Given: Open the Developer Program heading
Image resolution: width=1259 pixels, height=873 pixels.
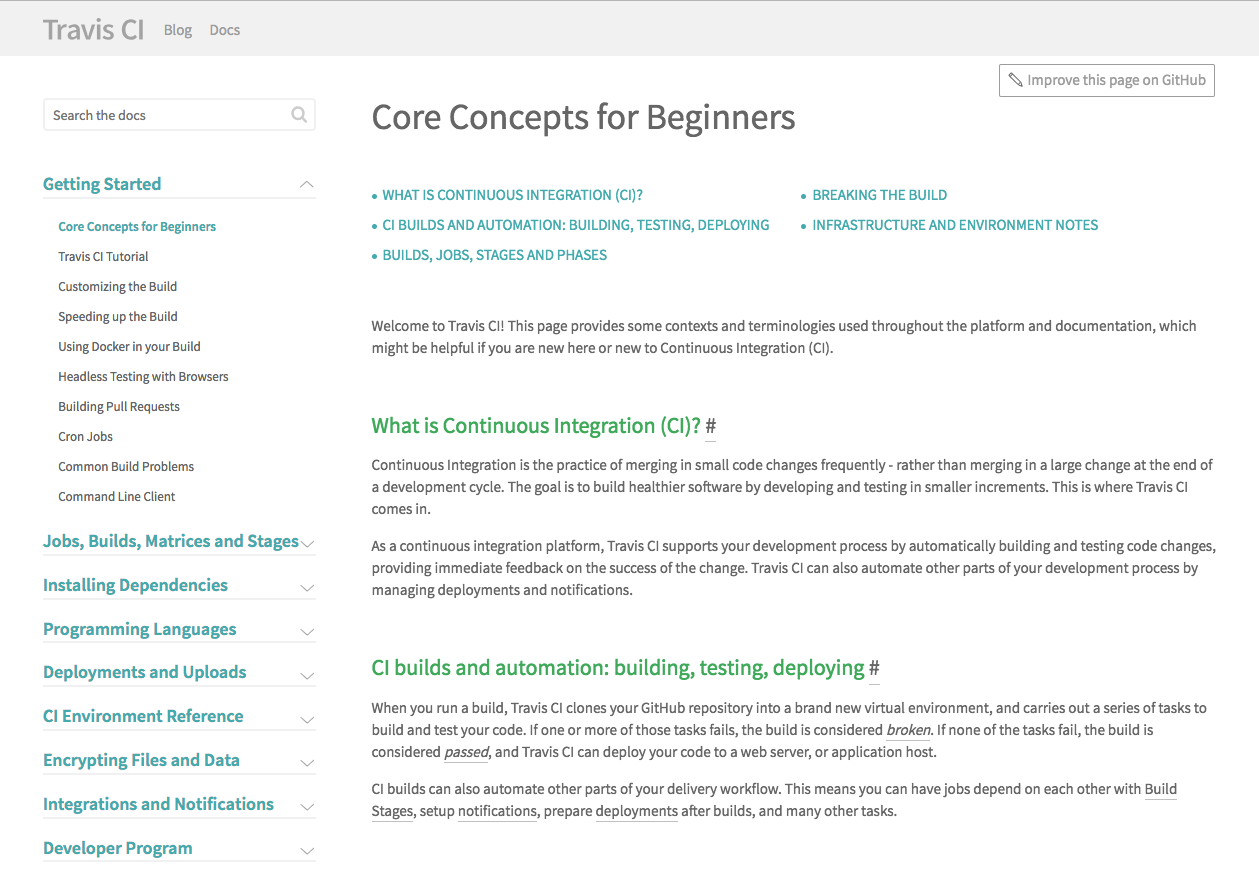Looking at the screenshot, I should [x=118, y=848].
